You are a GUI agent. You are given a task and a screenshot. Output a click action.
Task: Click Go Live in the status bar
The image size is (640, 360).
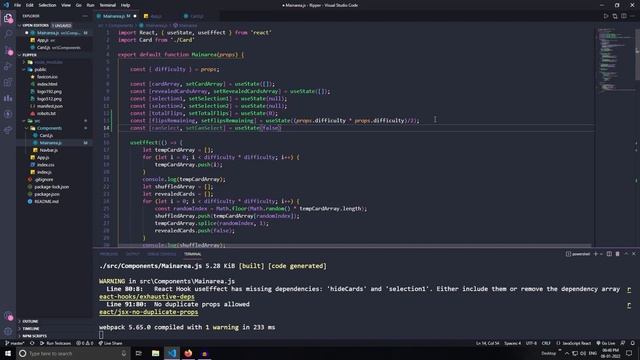(x=606, y=343)
